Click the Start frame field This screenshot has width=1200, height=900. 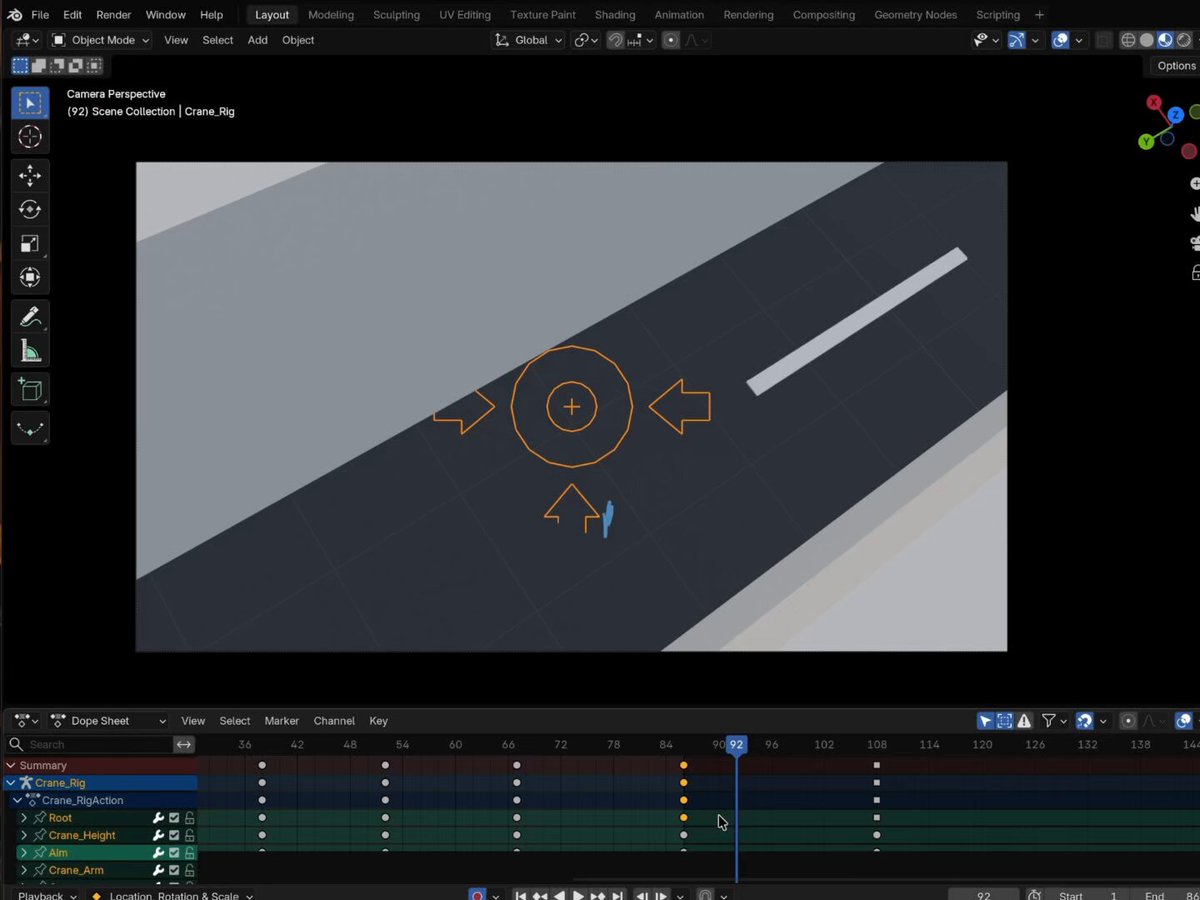point(1088,896)
